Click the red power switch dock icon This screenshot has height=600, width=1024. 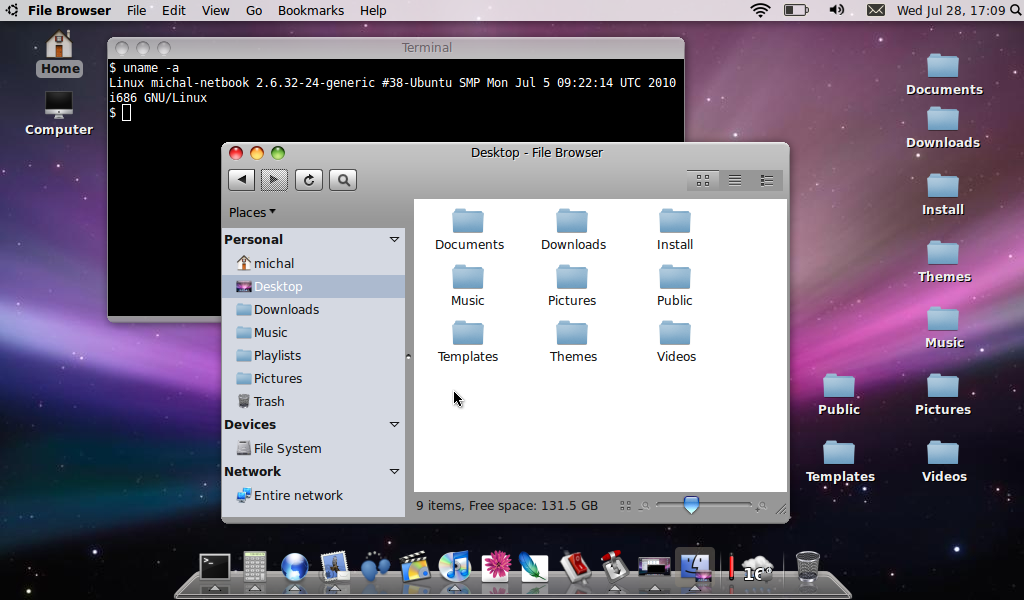point(575,567)
